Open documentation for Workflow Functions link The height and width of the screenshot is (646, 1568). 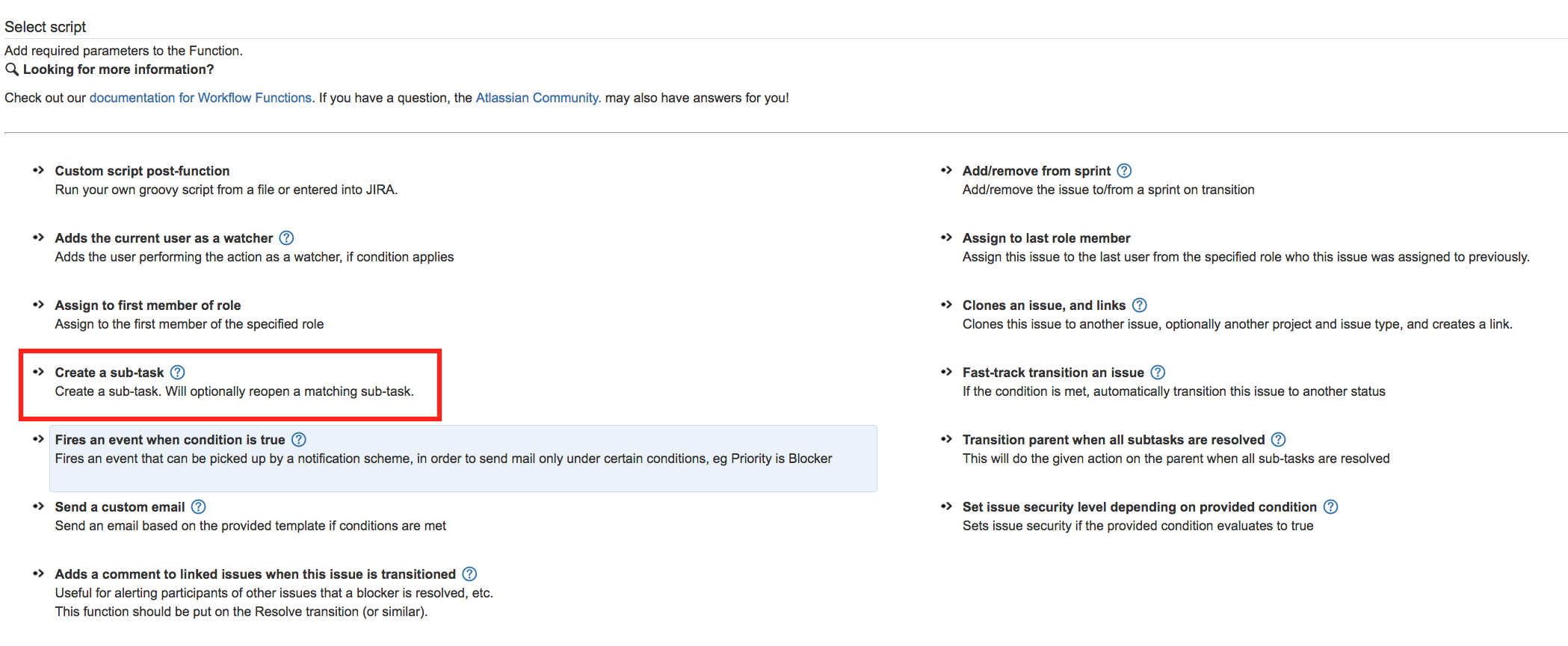(x=200, y=98)
